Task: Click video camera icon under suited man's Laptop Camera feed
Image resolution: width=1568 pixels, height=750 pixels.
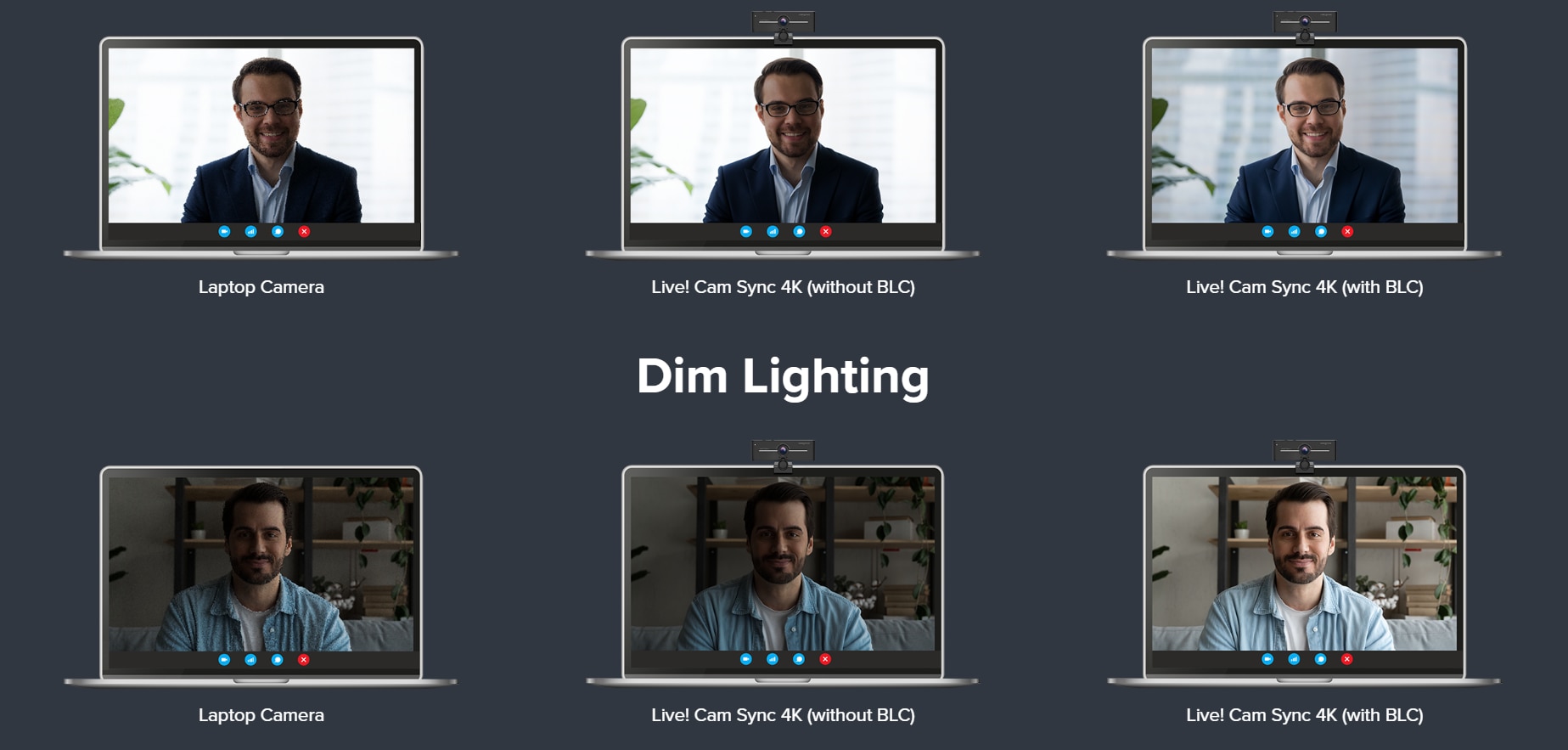Action: (224, 231)
